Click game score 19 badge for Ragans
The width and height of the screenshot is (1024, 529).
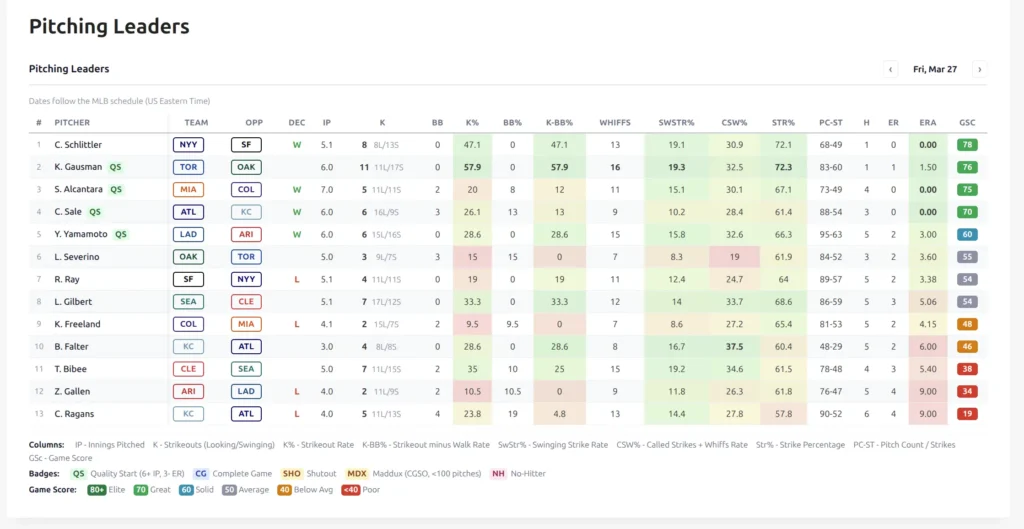tap(967, 414)
